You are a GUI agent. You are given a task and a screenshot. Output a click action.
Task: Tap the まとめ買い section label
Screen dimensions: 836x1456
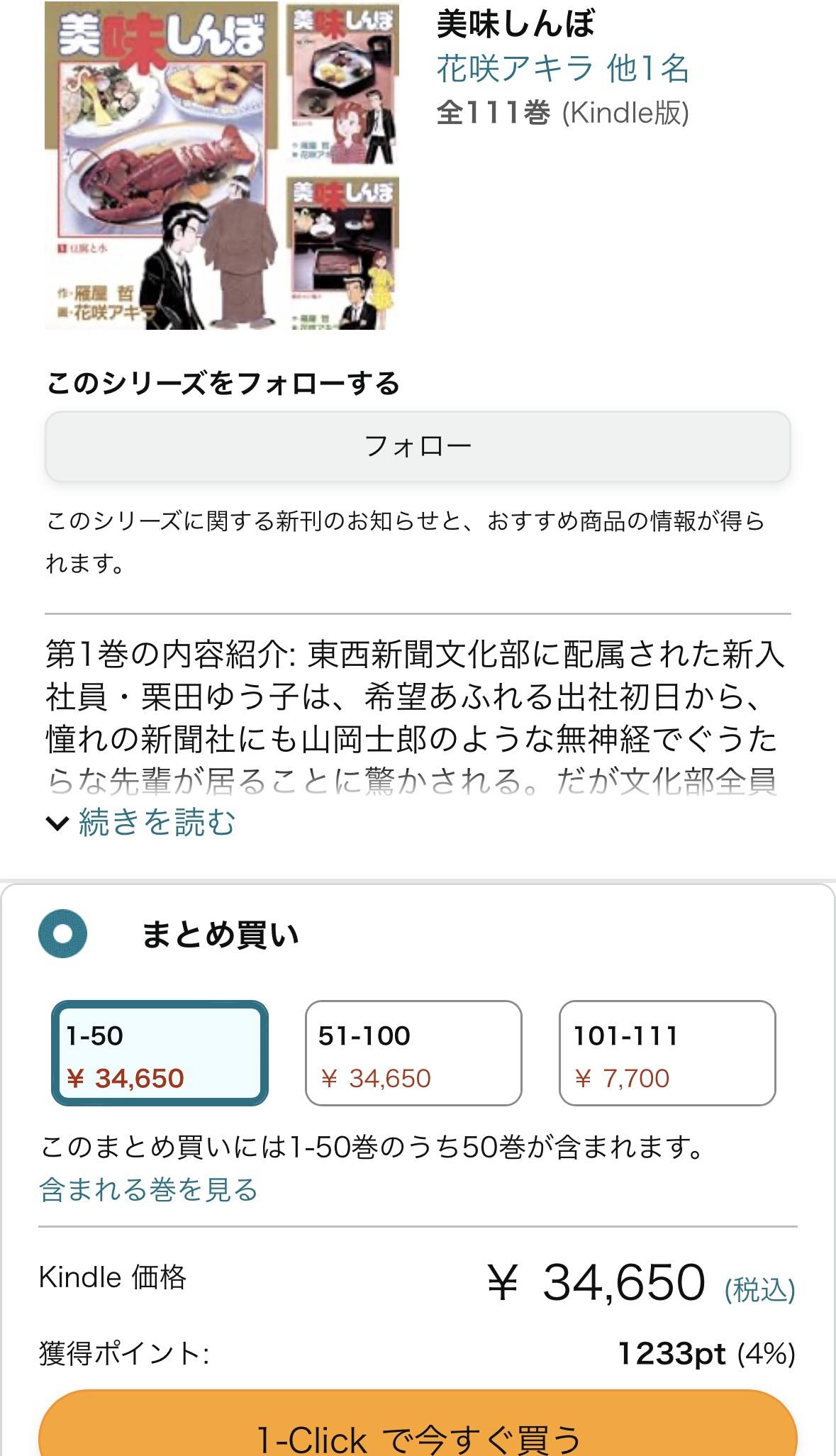pyautogui.click(x=220, y=935)
